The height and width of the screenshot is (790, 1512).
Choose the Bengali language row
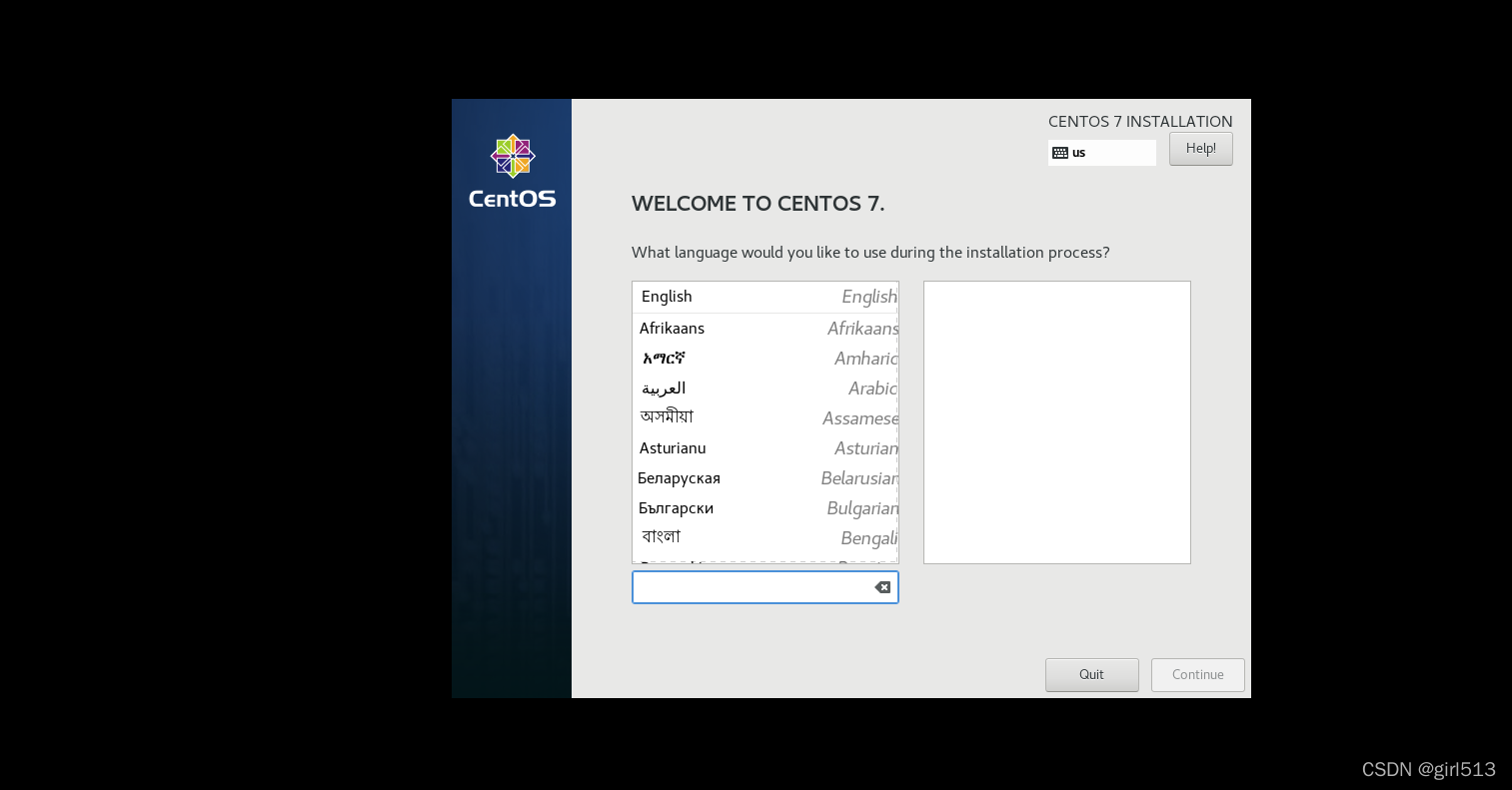765,538
